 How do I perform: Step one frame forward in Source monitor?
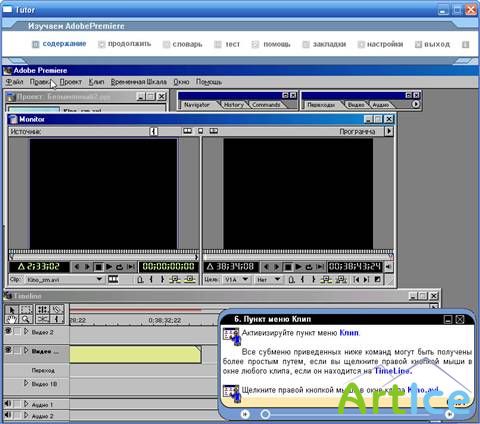coord(88,267)
